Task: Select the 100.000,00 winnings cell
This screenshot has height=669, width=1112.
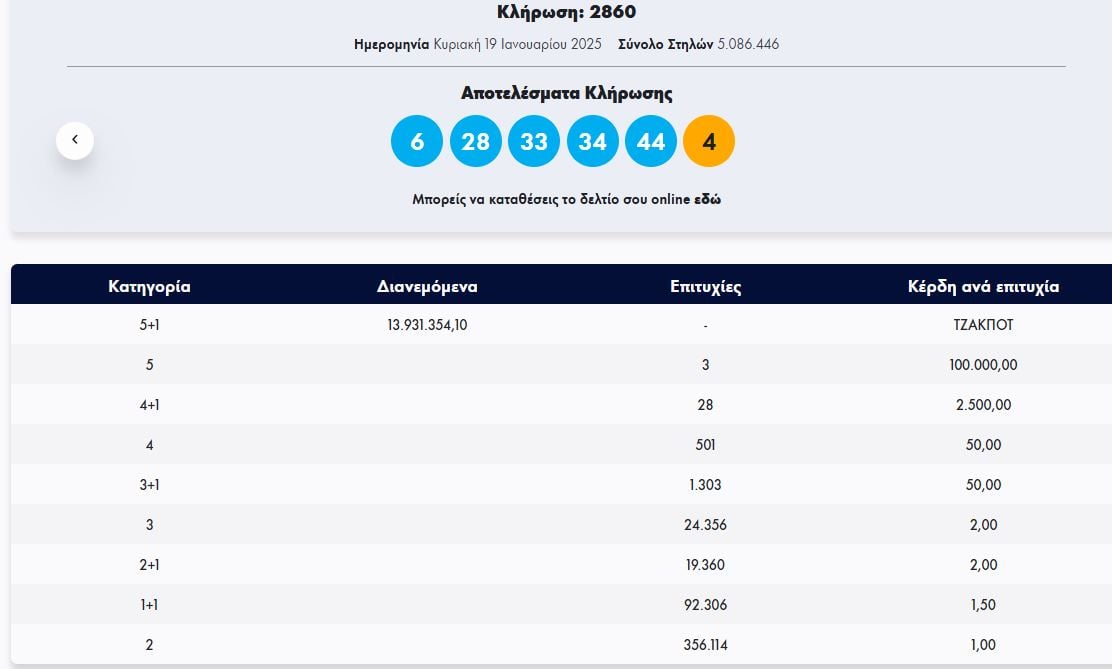Action: [x=983, y=365]
